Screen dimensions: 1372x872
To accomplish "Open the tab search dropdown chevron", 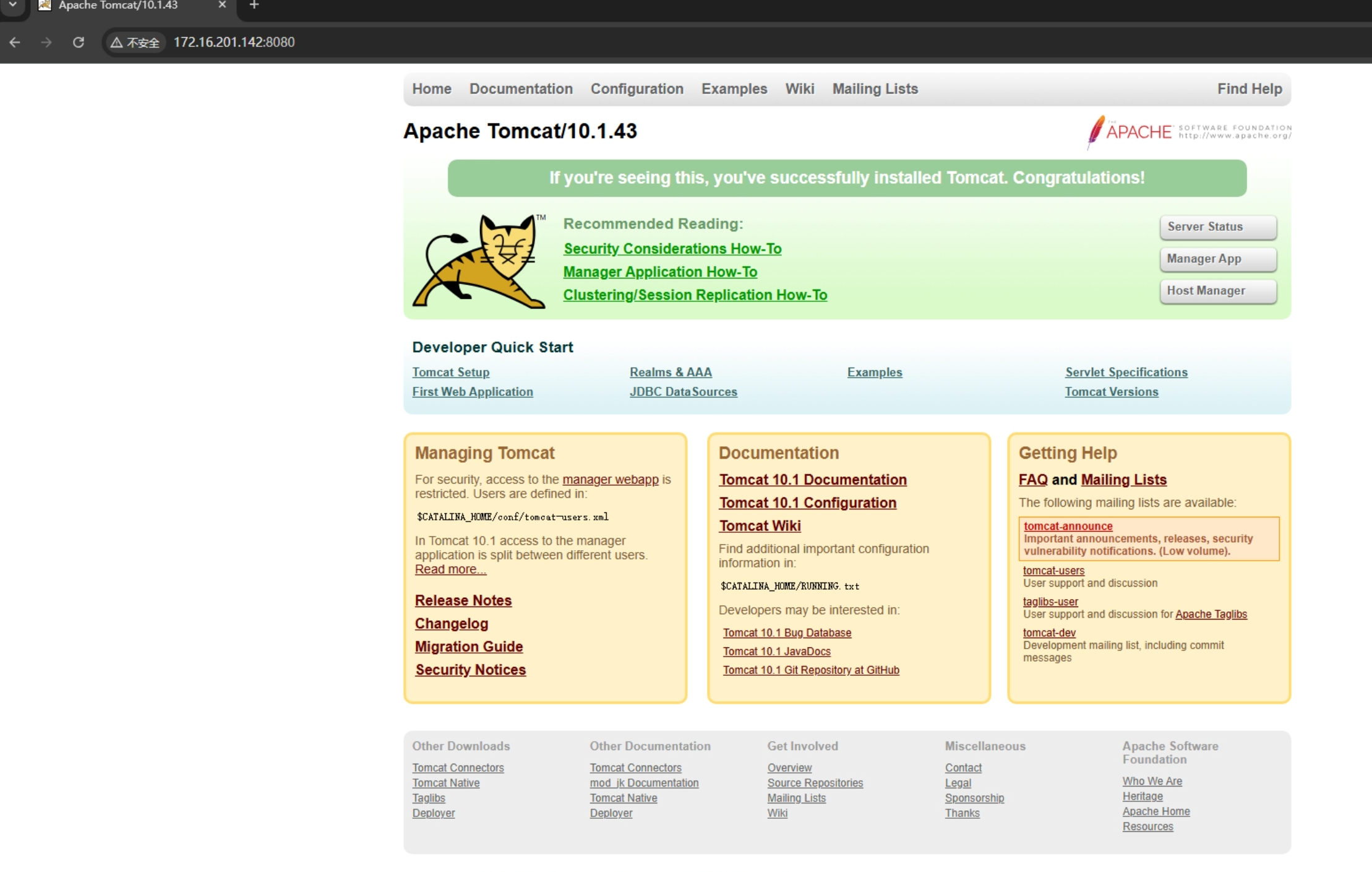I will click(12, 5).
